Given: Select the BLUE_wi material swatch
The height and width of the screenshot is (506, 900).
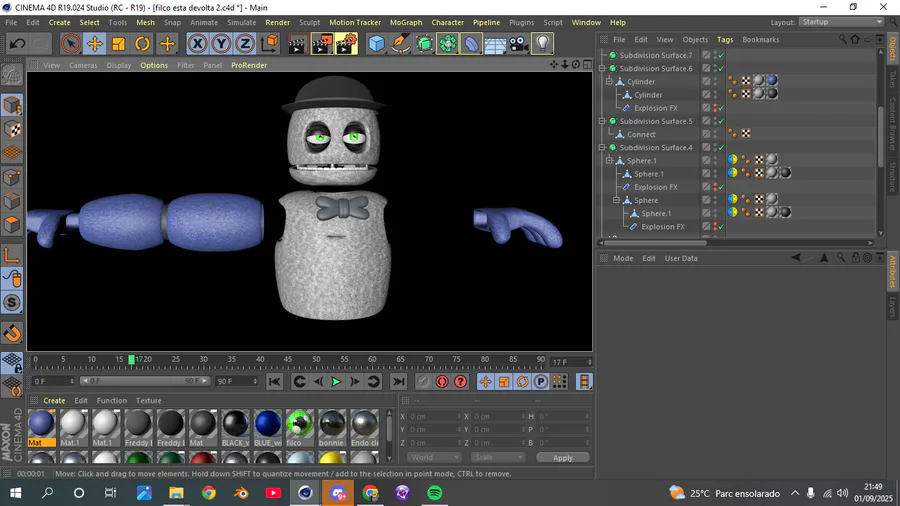Looking at the screenshot, I should [x=267, y=428].
